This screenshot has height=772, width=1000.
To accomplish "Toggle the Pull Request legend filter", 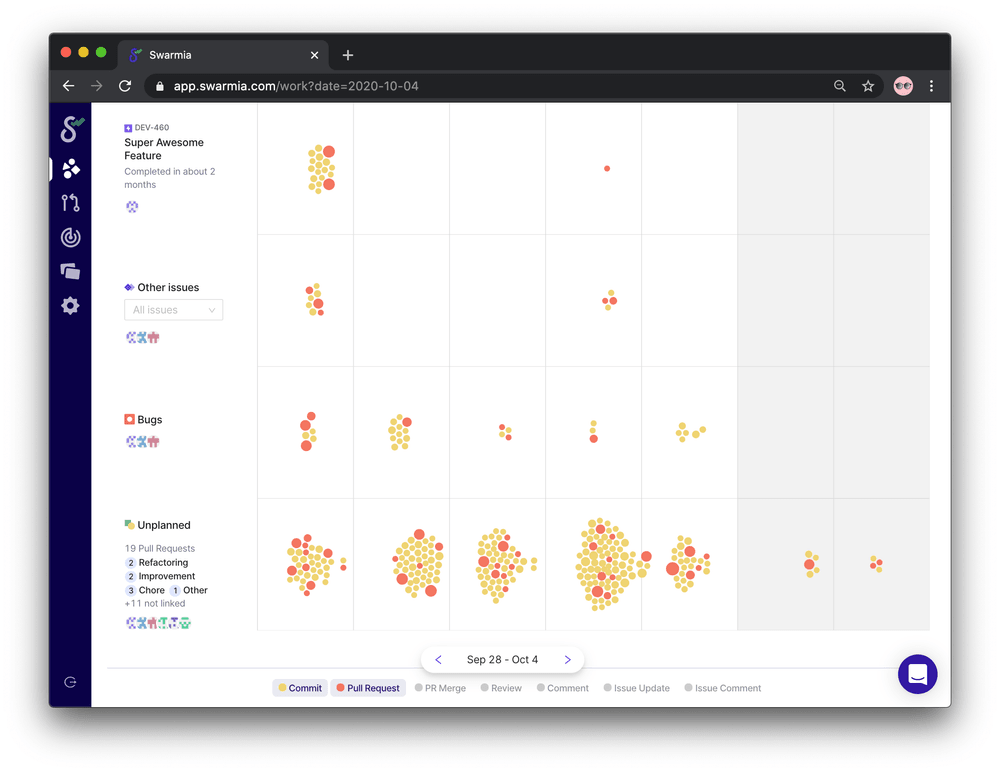I will coord(369,687).
